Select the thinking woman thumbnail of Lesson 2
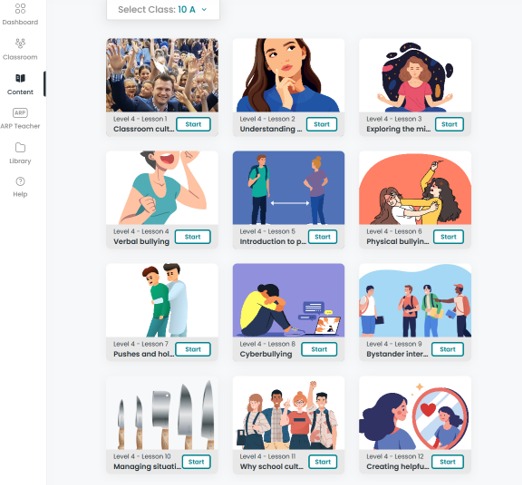Screen dimensions: 522x485 [x=289, y=75]
